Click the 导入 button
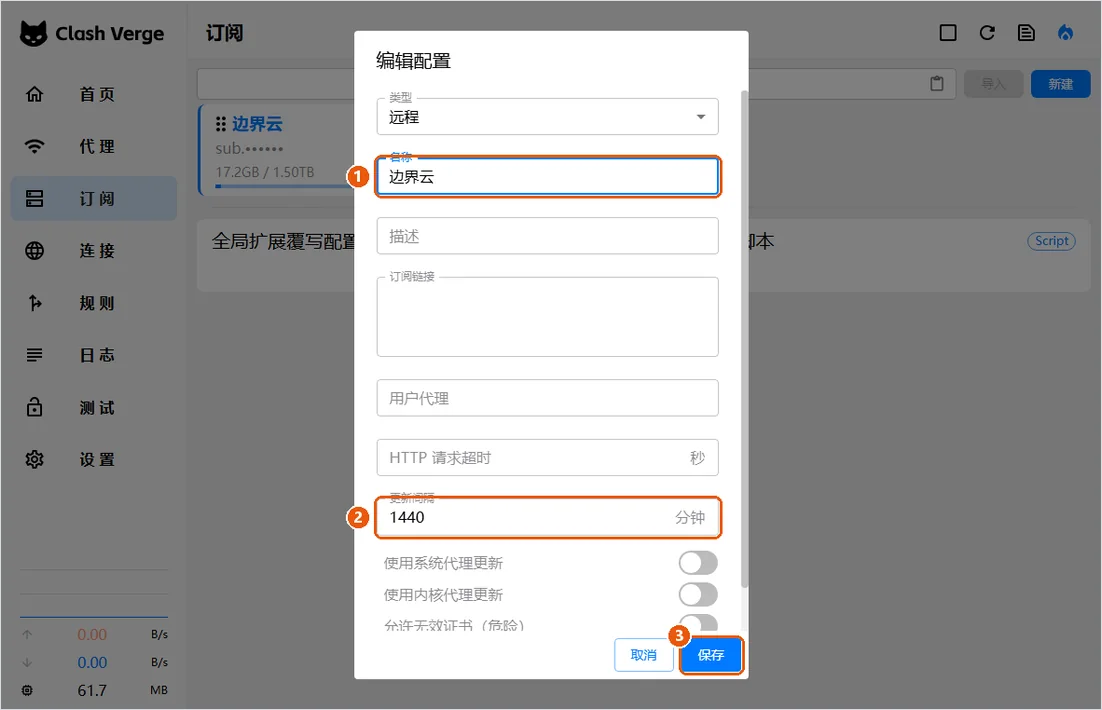 click(x=993, y=84)
